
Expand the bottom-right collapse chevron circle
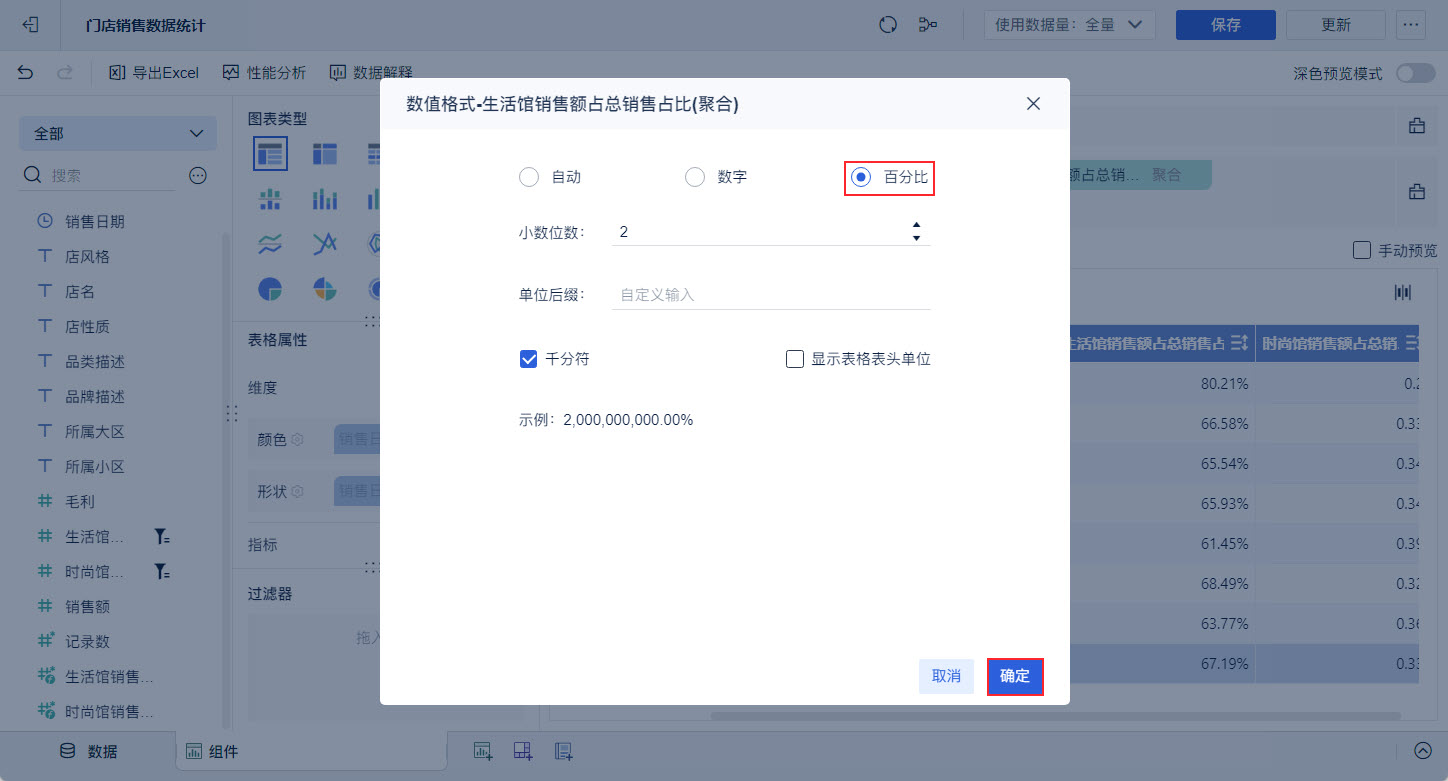[1422, 751]
